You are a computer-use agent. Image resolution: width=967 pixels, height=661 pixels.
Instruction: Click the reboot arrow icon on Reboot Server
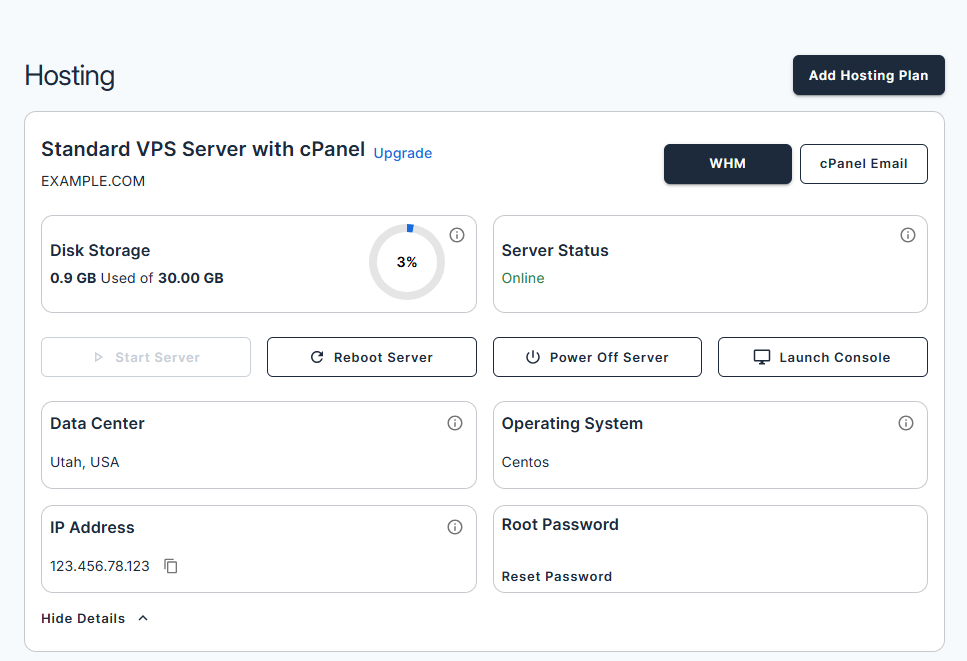(316, 356)
